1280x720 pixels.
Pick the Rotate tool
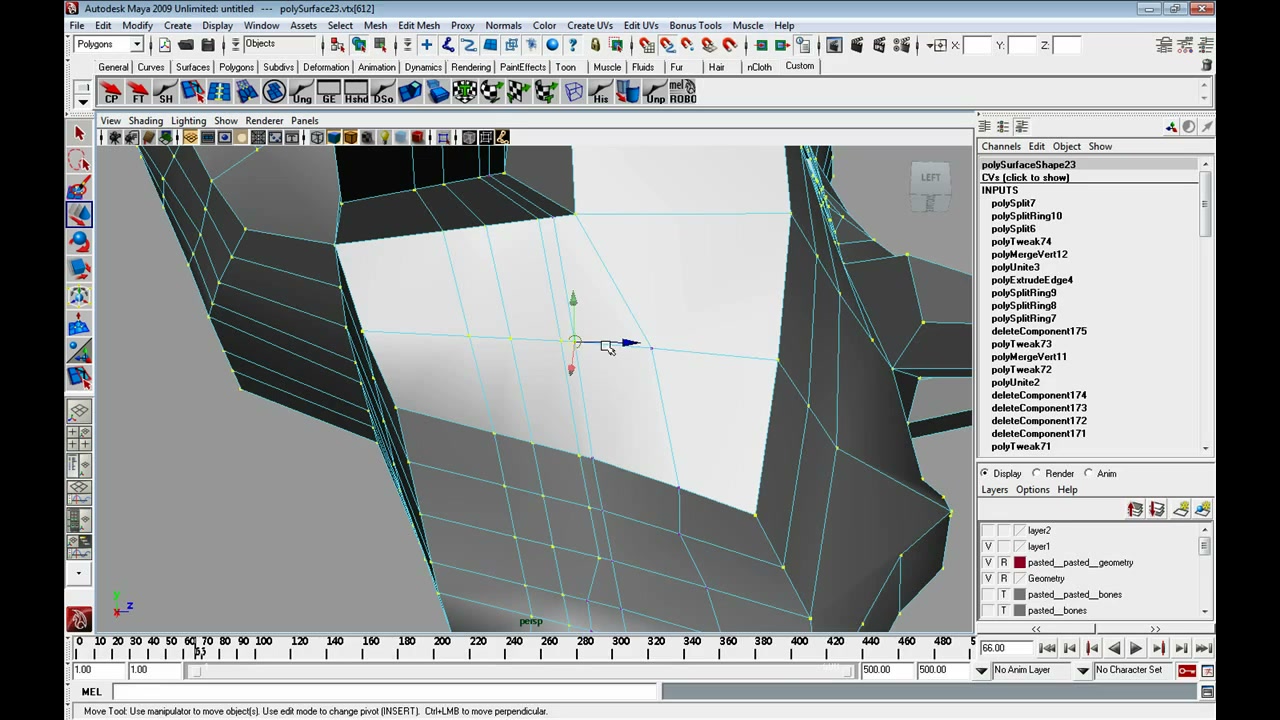pyautogui.click(x=79, y=241)
